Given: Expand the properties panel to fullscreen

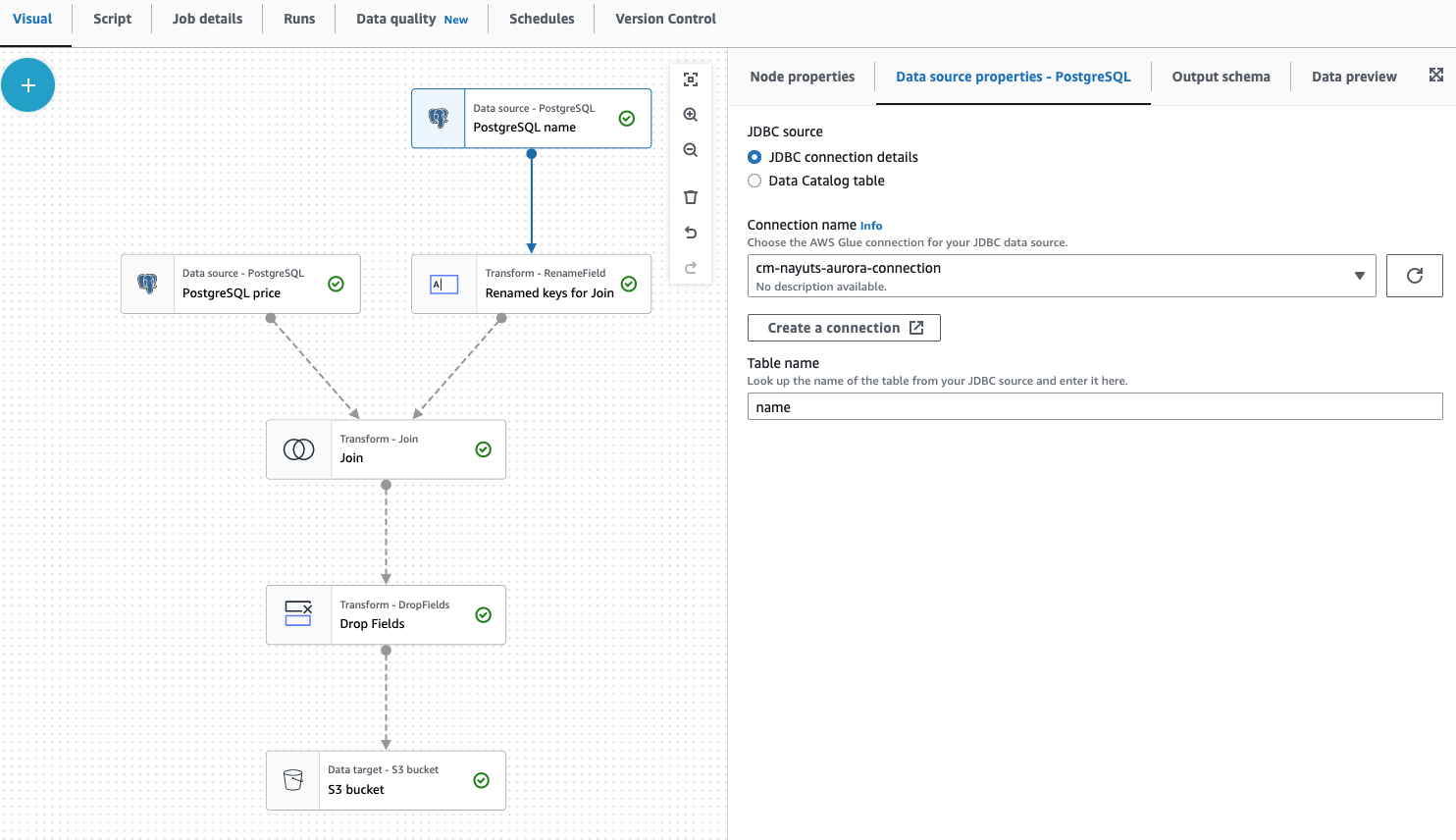Looking at the screenshot, I should tap(1436, 74).
